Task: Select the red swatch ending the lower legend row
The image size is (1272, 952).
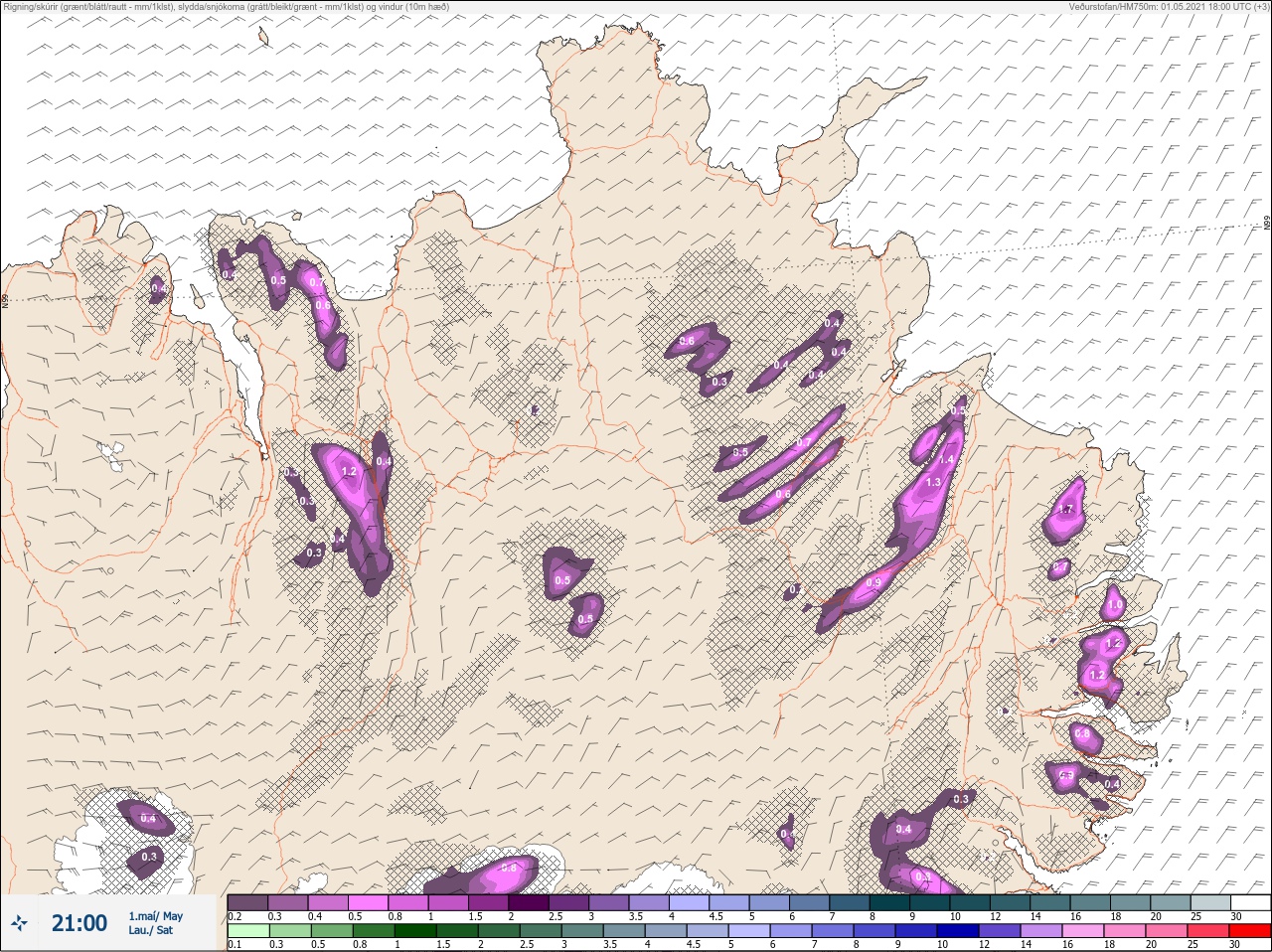Action: pos(1250,931)
